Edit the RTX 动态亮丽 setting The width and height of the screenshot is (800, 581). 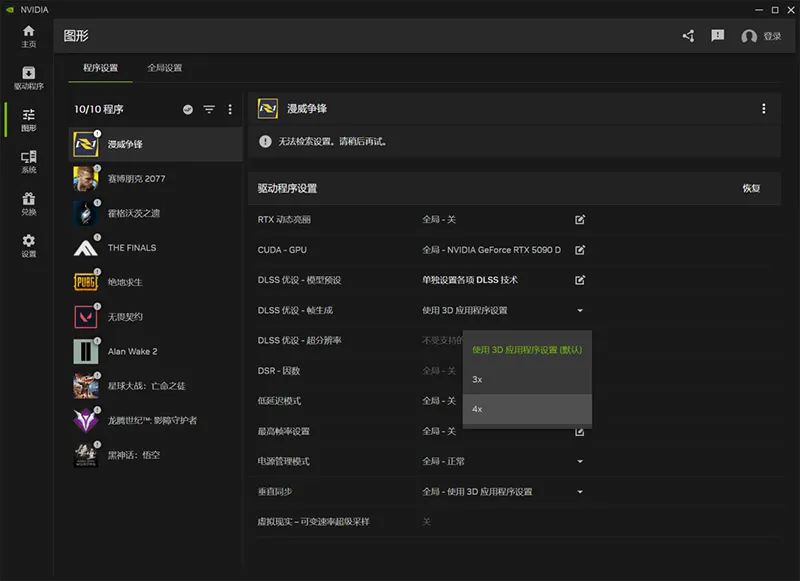(x=580, y=219)
